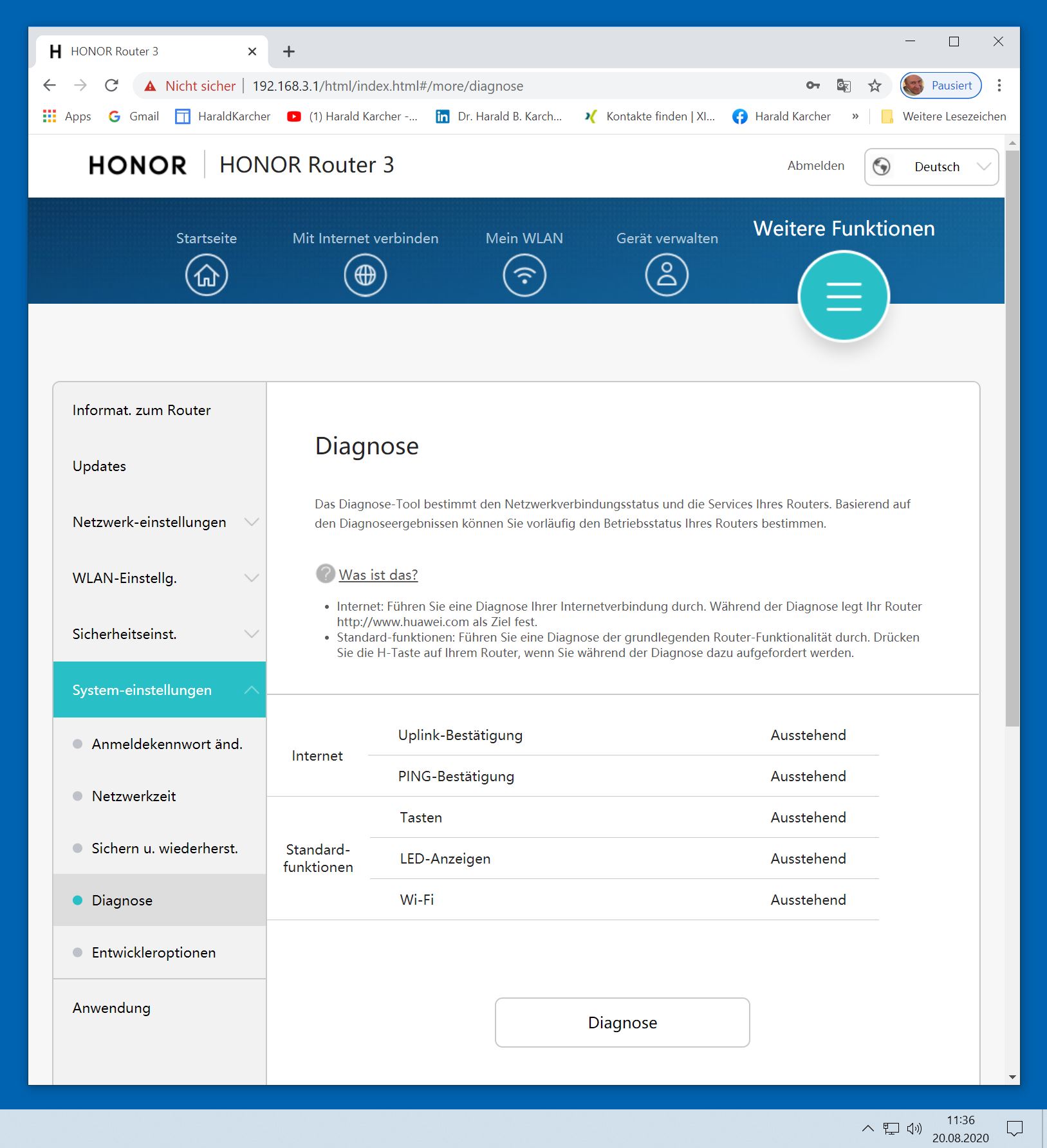
Task: Click the LED-Anzeigen row label
Action: (445, 858)
